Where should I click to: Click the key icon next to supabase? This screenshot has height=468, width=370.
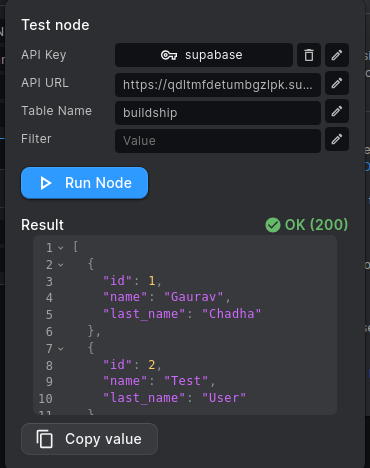coord(169,55)
